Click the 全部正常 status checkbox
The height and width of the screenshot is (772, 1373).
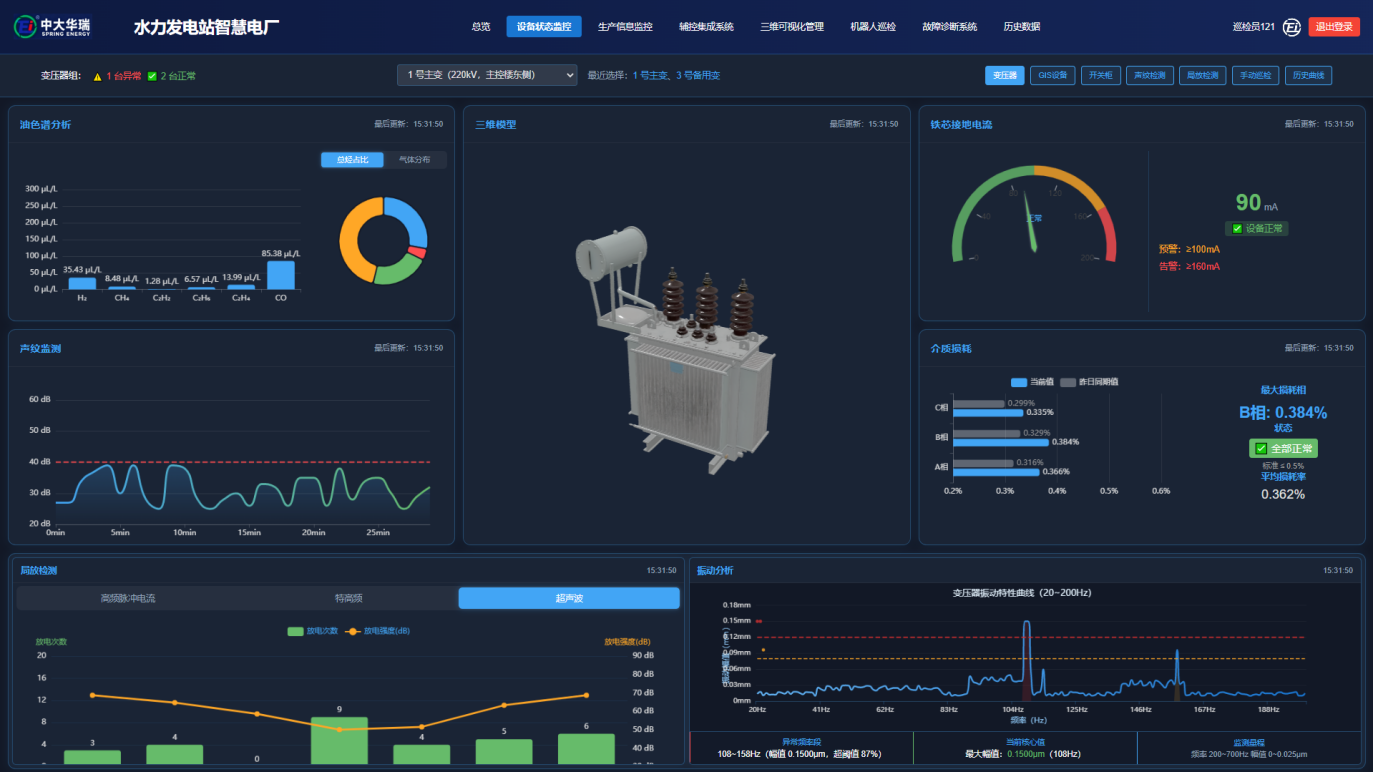pyautogui.click(x=1261, y=449)
